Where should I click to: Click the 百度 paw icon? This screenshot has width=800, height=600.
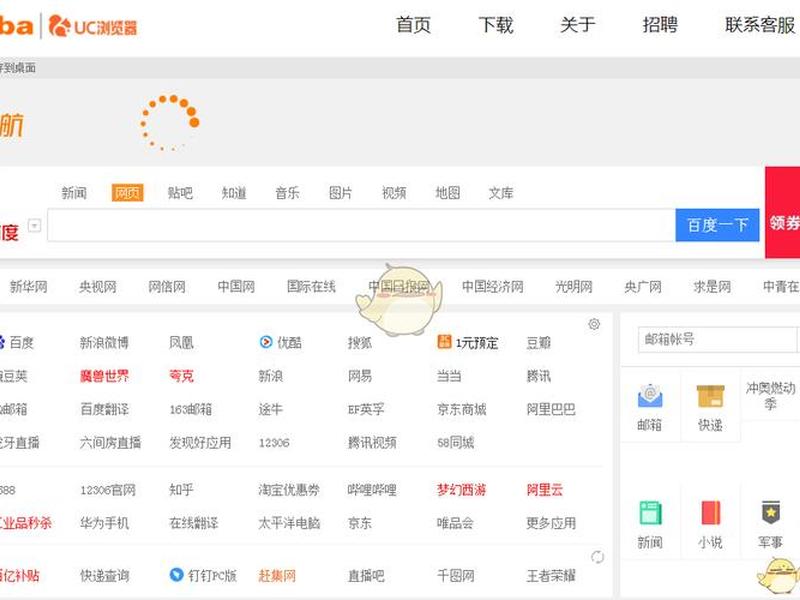point(2,342)
